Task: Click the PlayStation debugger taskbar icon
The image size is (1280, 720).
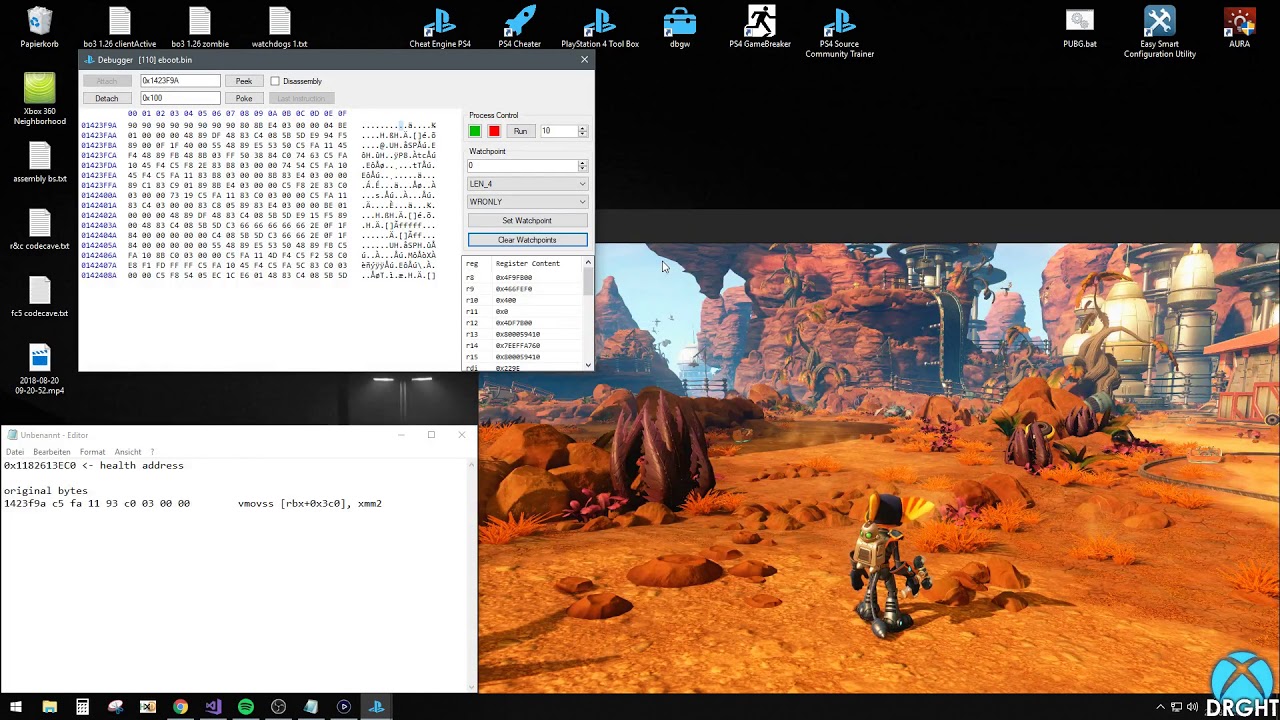Action: click(376, 707)
